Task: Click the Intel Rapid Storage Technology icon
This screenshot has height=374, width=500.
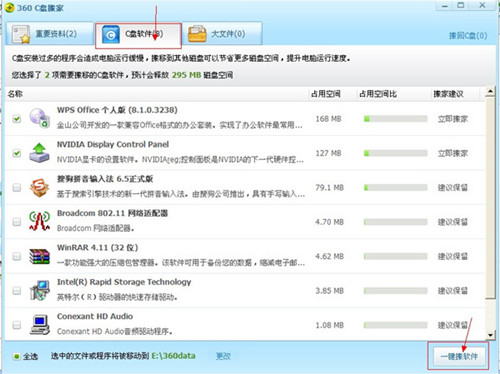Action: (39, 290)
